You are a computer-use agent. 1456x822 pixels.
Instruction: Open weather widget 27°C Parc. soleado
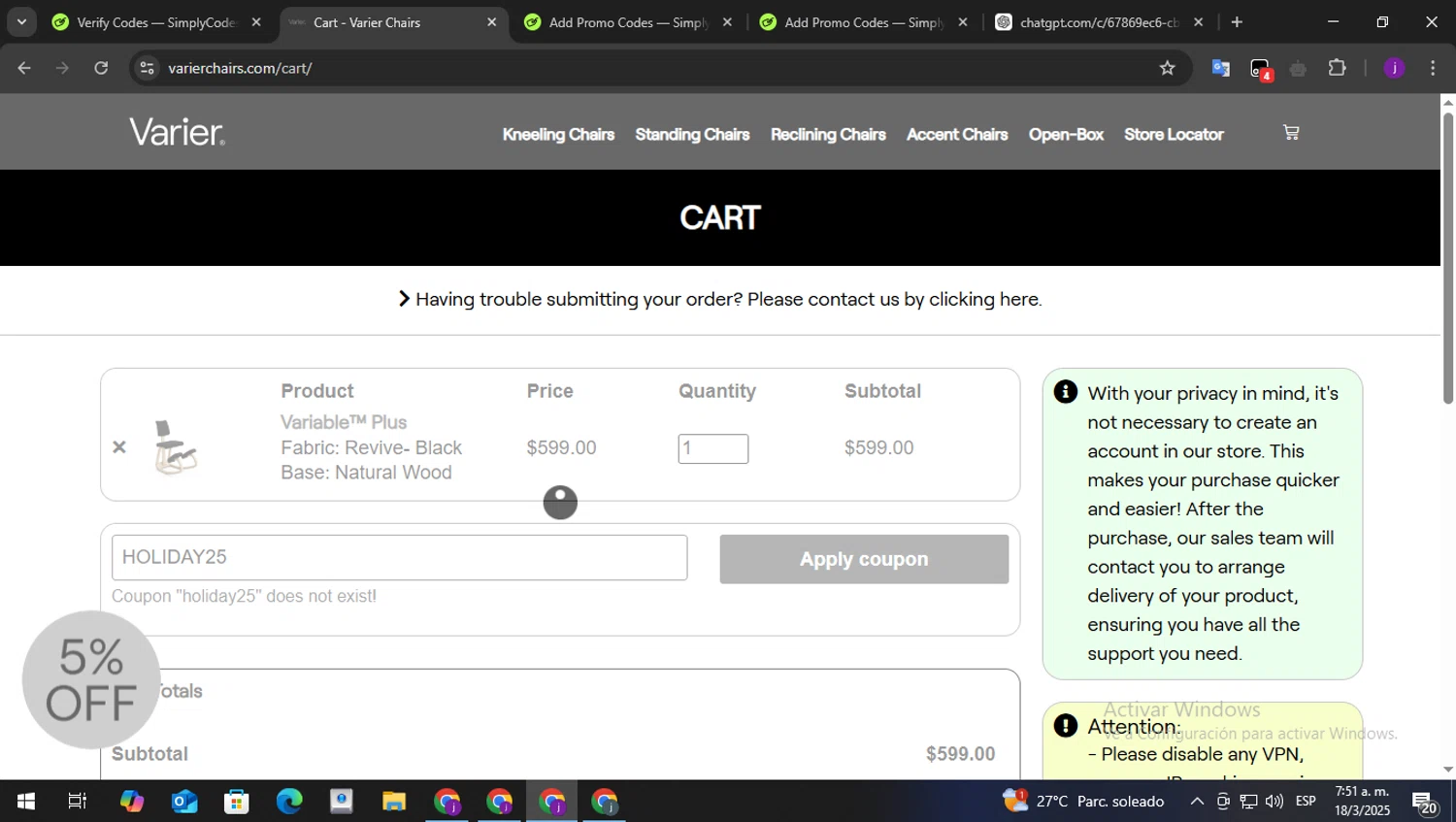point(1083,802)
